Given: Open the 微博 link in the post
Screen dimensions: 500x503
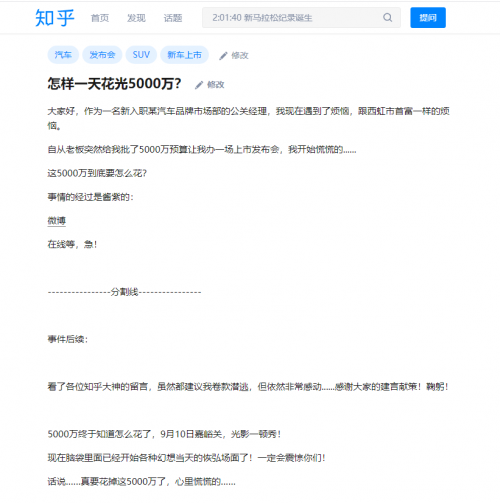Looking at the screenshot, I should (57, 220).
